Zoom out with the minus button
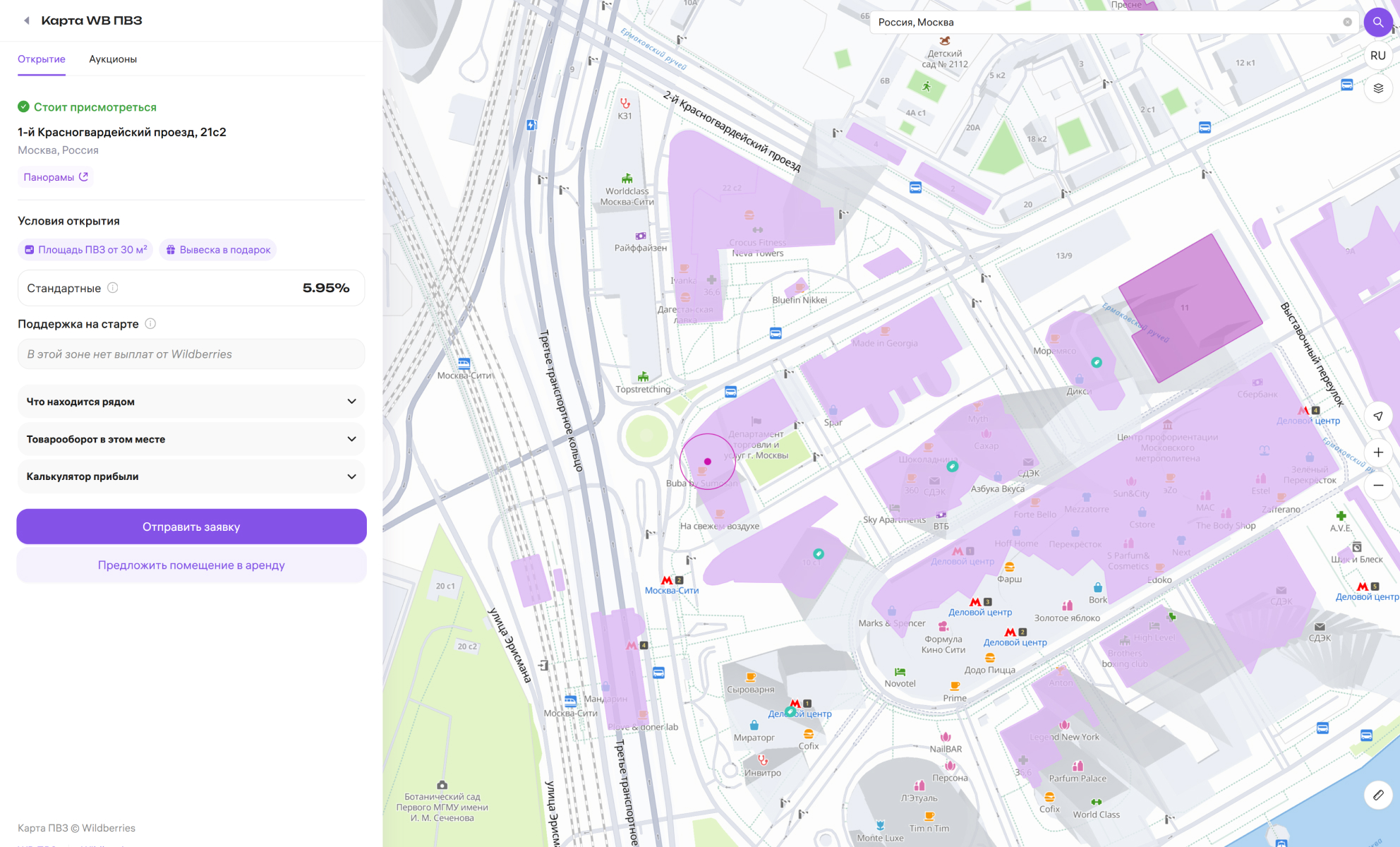Viewport: 1400px width, 847px height. click(x=1377, y=486)
